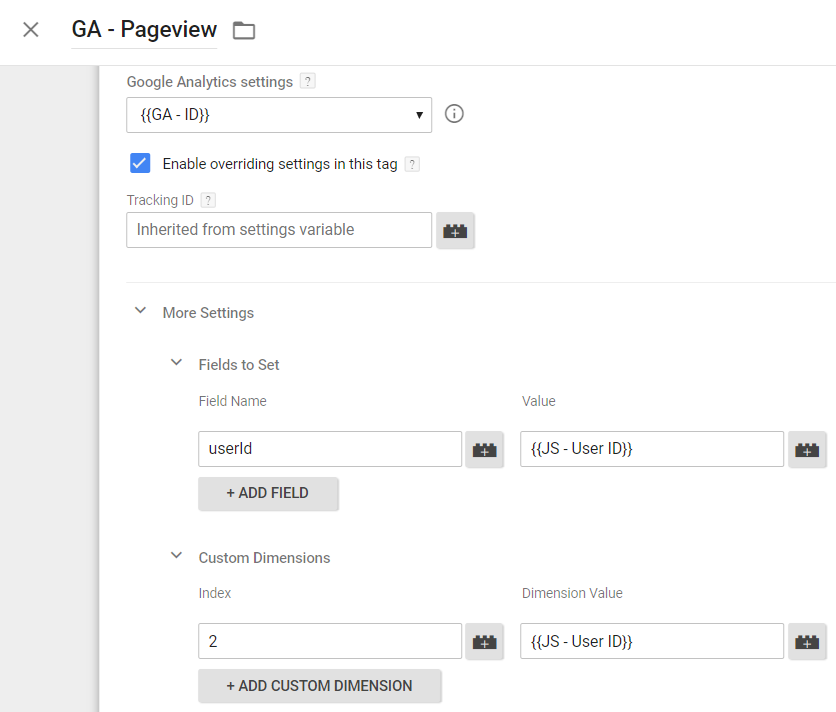Image resolution: width=836 pixels, height=712 pixels.
Task: Open help for Google Analytics settings
Action: coord(308,81)
